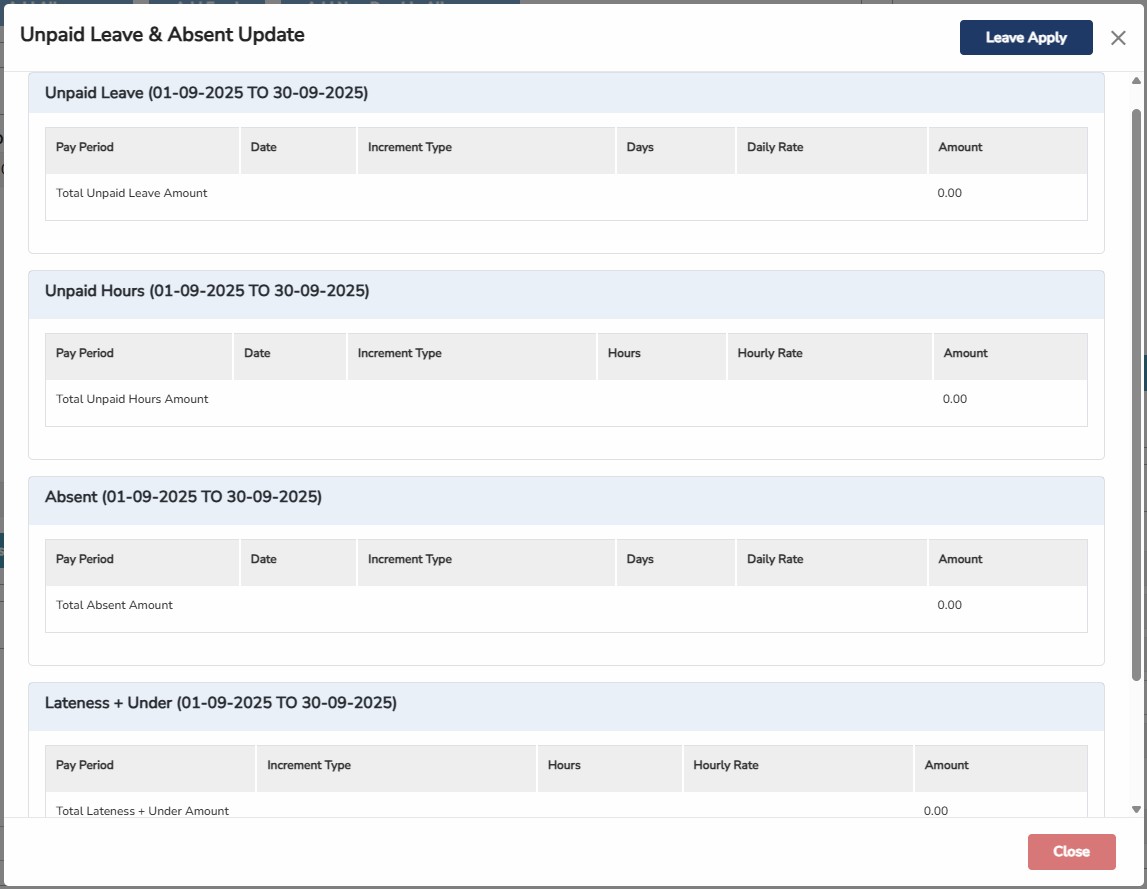Close the dialog with the X icon
This screenshot has height=889, width=1147.
(x=1118, y=38)
